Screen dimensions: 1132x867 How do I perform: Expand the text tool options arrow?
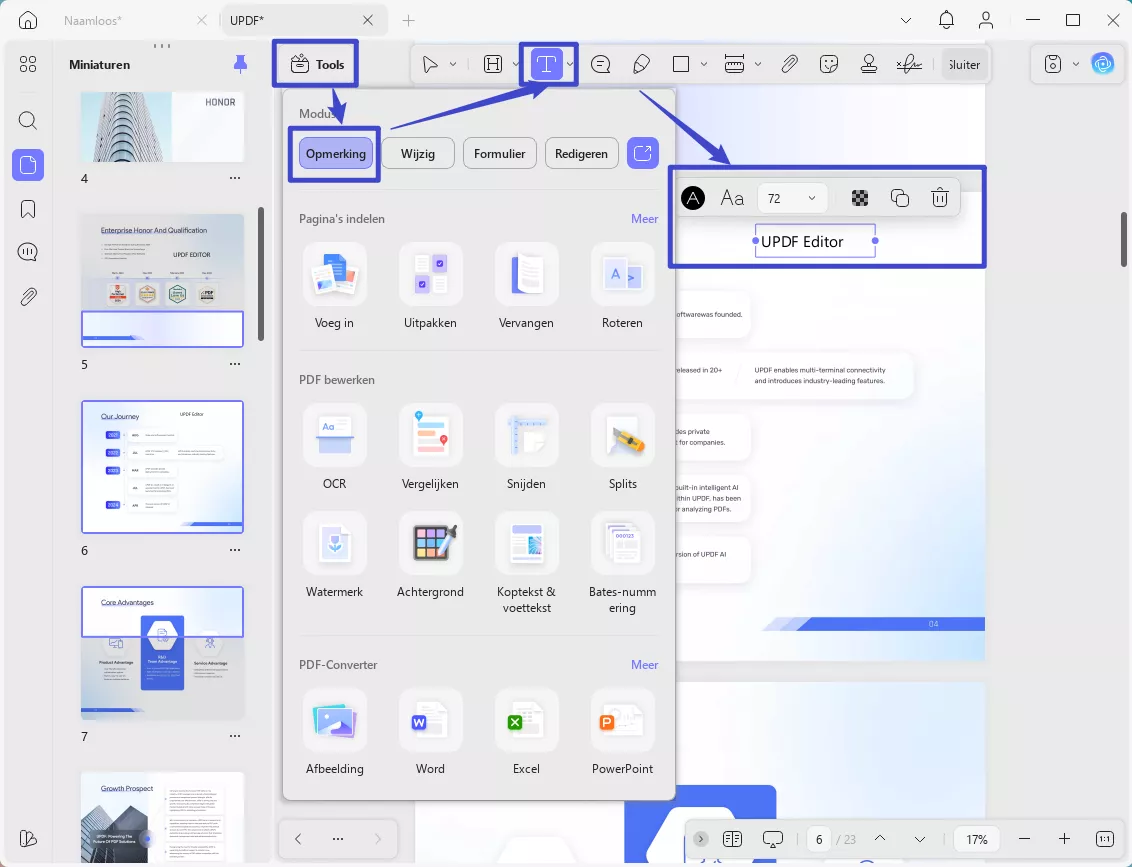coord(570,64)
